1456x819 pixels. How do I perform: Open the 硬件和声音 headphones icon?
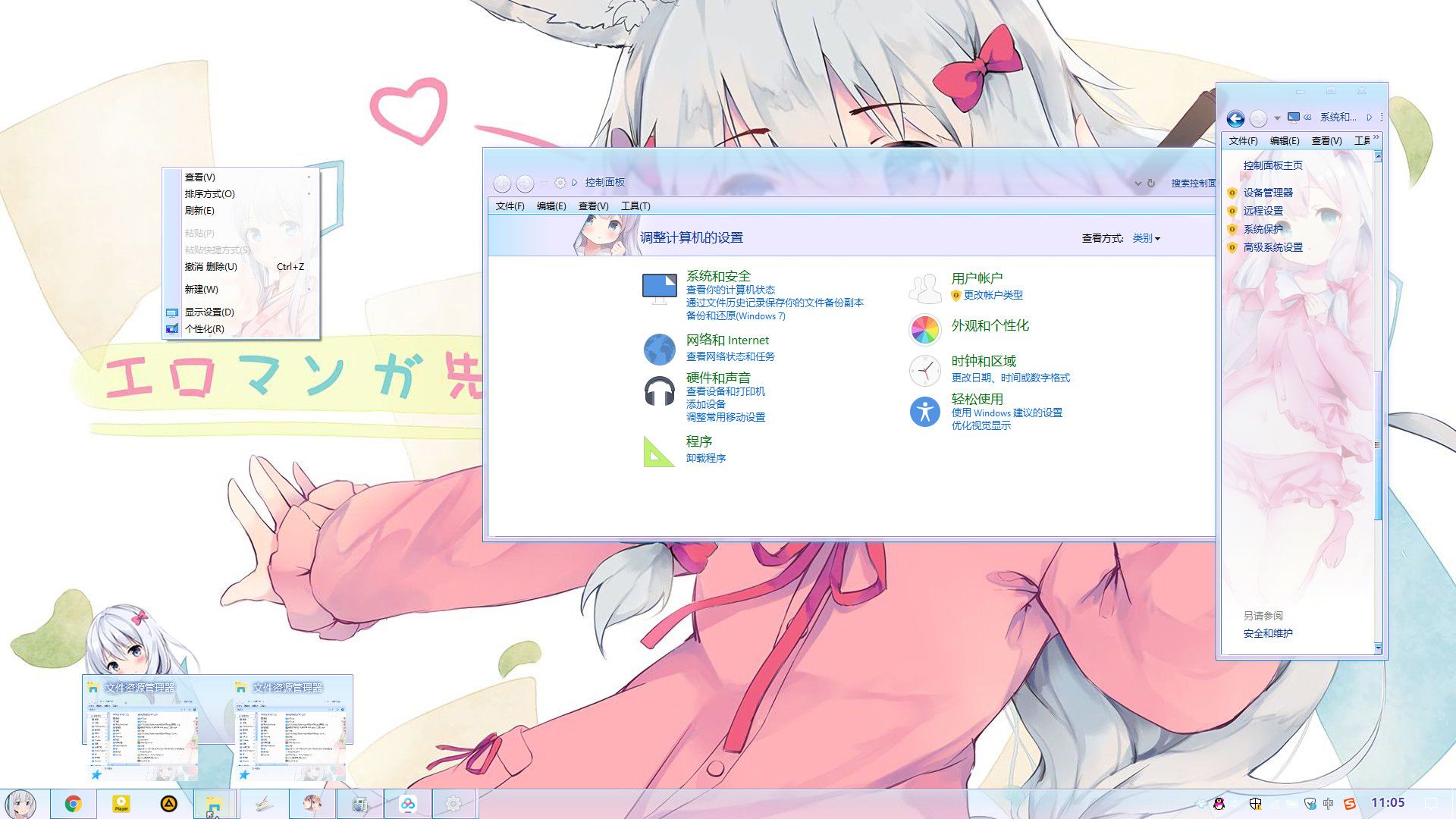[x=659, y=392]
